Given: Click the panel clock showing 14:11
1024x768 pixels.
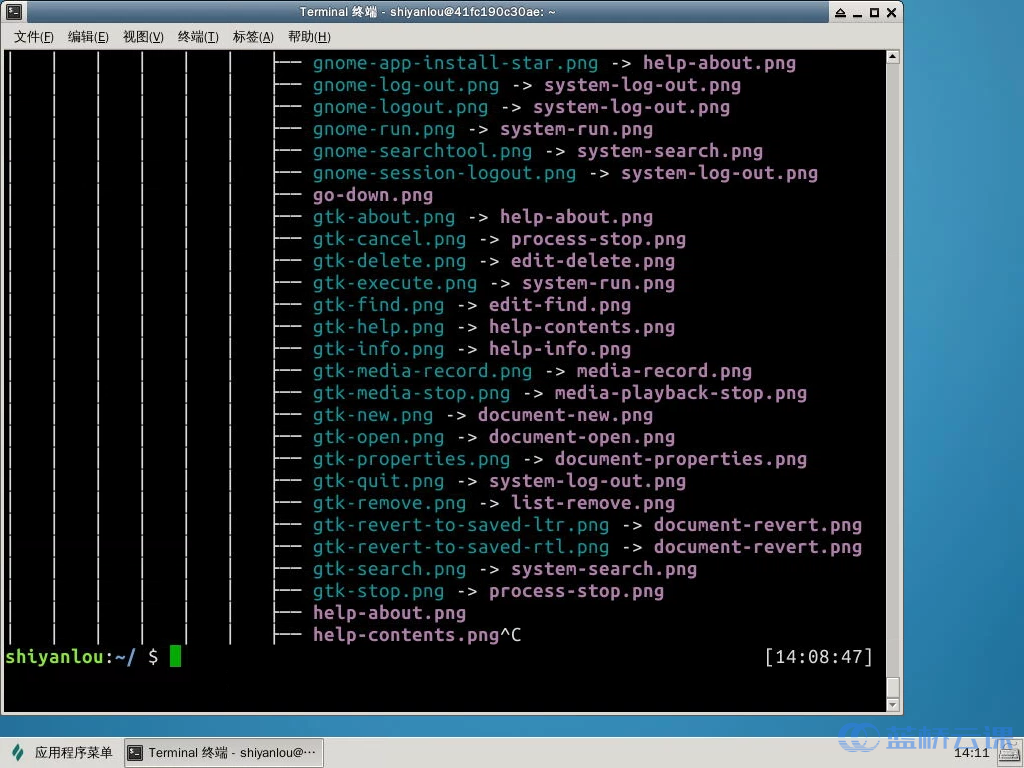Looking at the screenshot, I should [971, 753].
